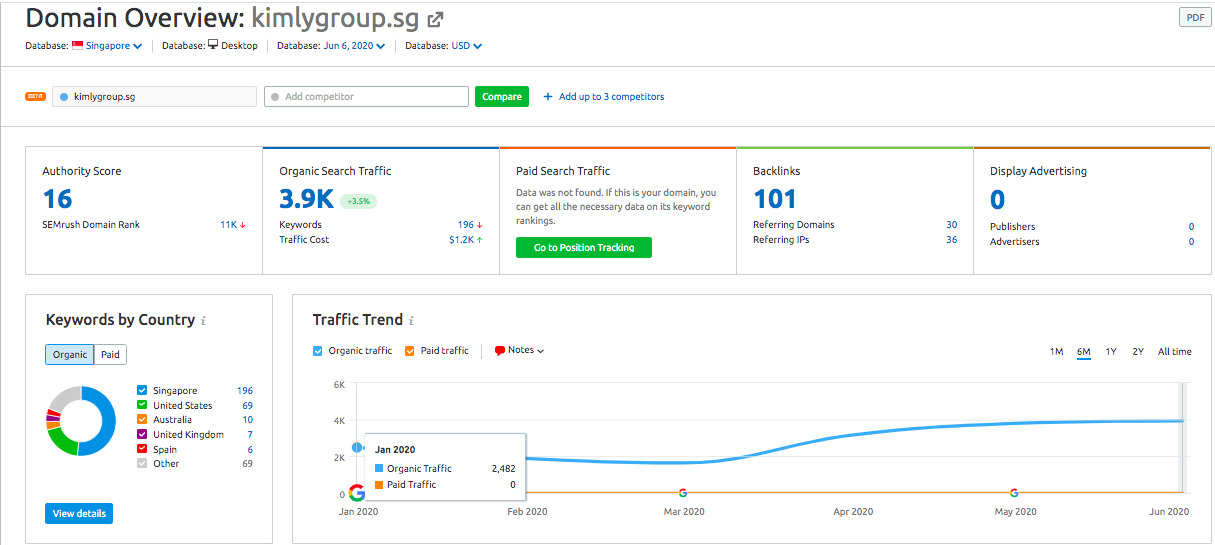The image size is (1215, 545).
Task: Click the Referring IPs count 36
Action: click(951, 240)
